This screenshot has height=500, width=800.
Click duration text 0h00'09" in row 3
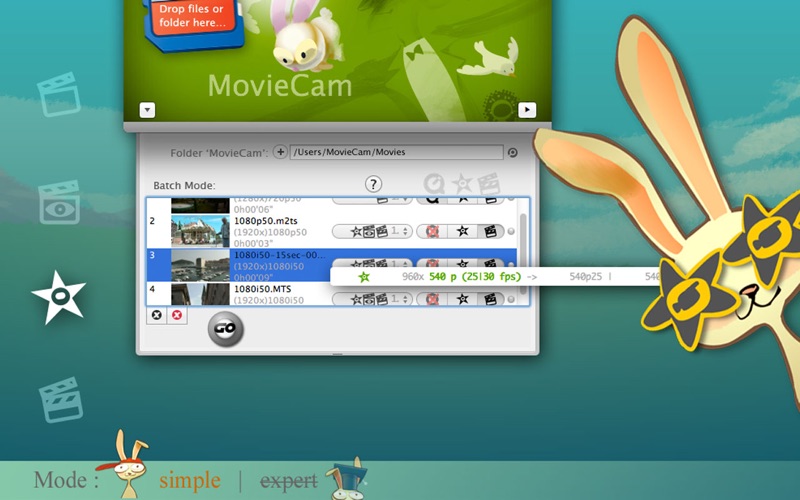pos(253,277)
